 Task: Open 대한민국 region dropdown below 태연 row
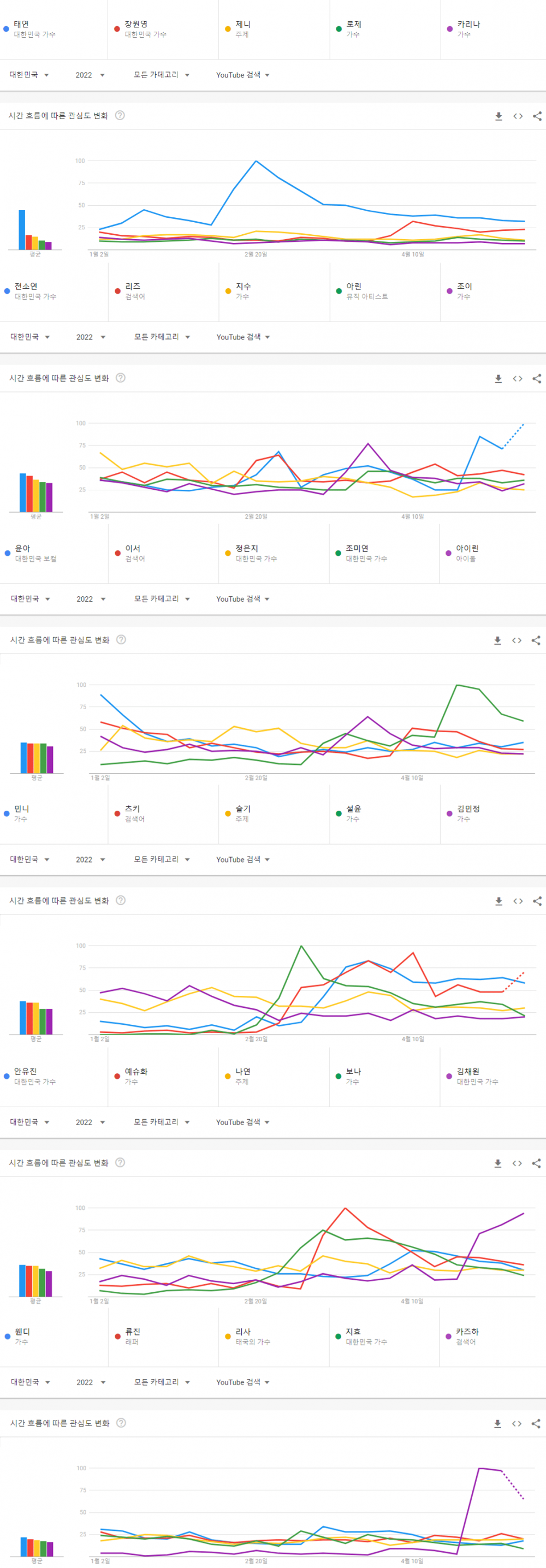29,75
